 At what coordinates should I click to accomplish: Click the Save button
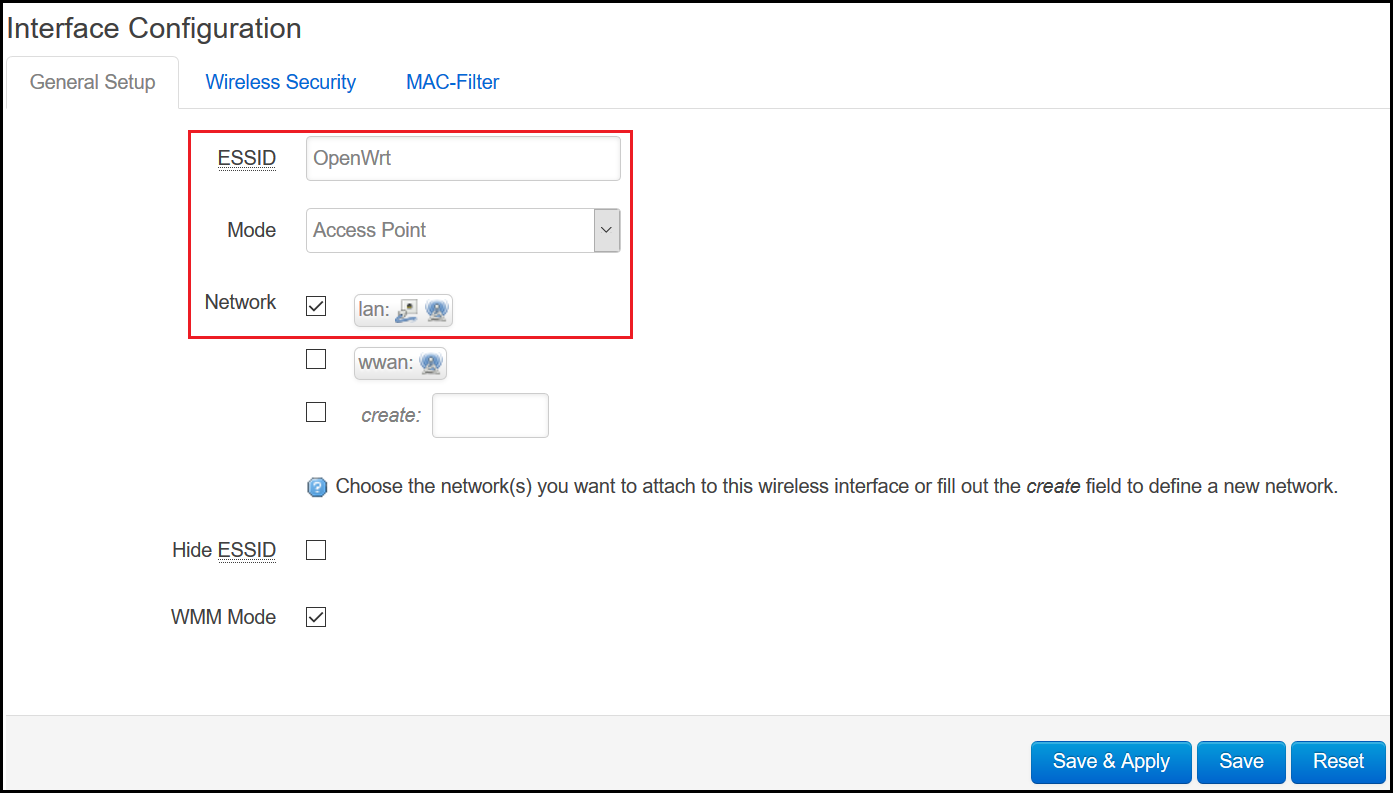(x=1241, y=762)
